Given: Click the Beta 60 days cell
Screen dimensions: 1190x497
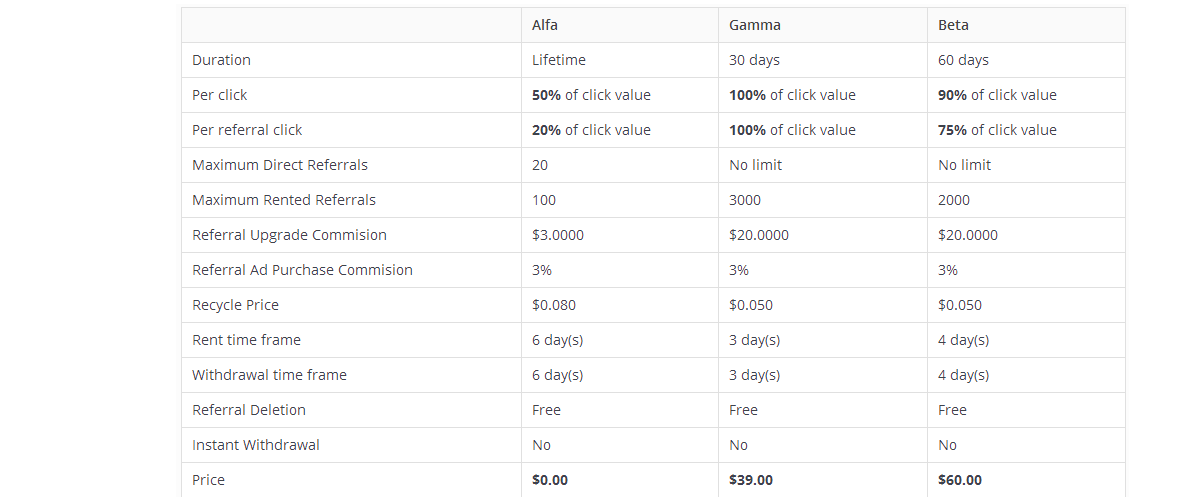Looking at the screenshot, I should tap(963, 60).
